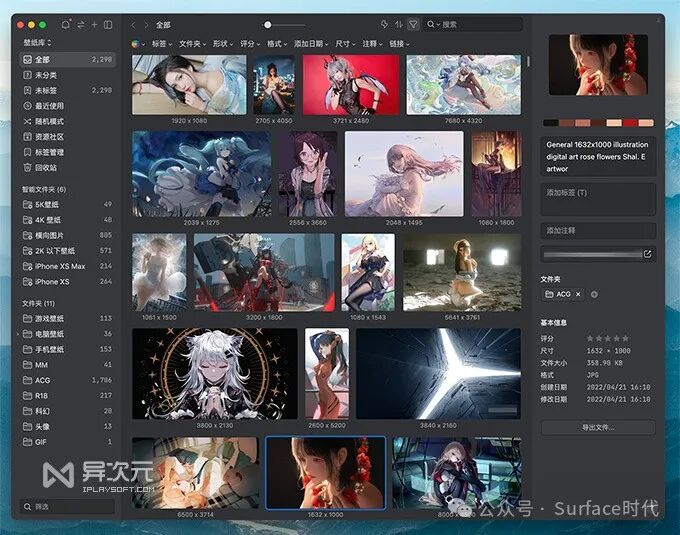Open the 横向图片 smart folder

click(68, 235)
